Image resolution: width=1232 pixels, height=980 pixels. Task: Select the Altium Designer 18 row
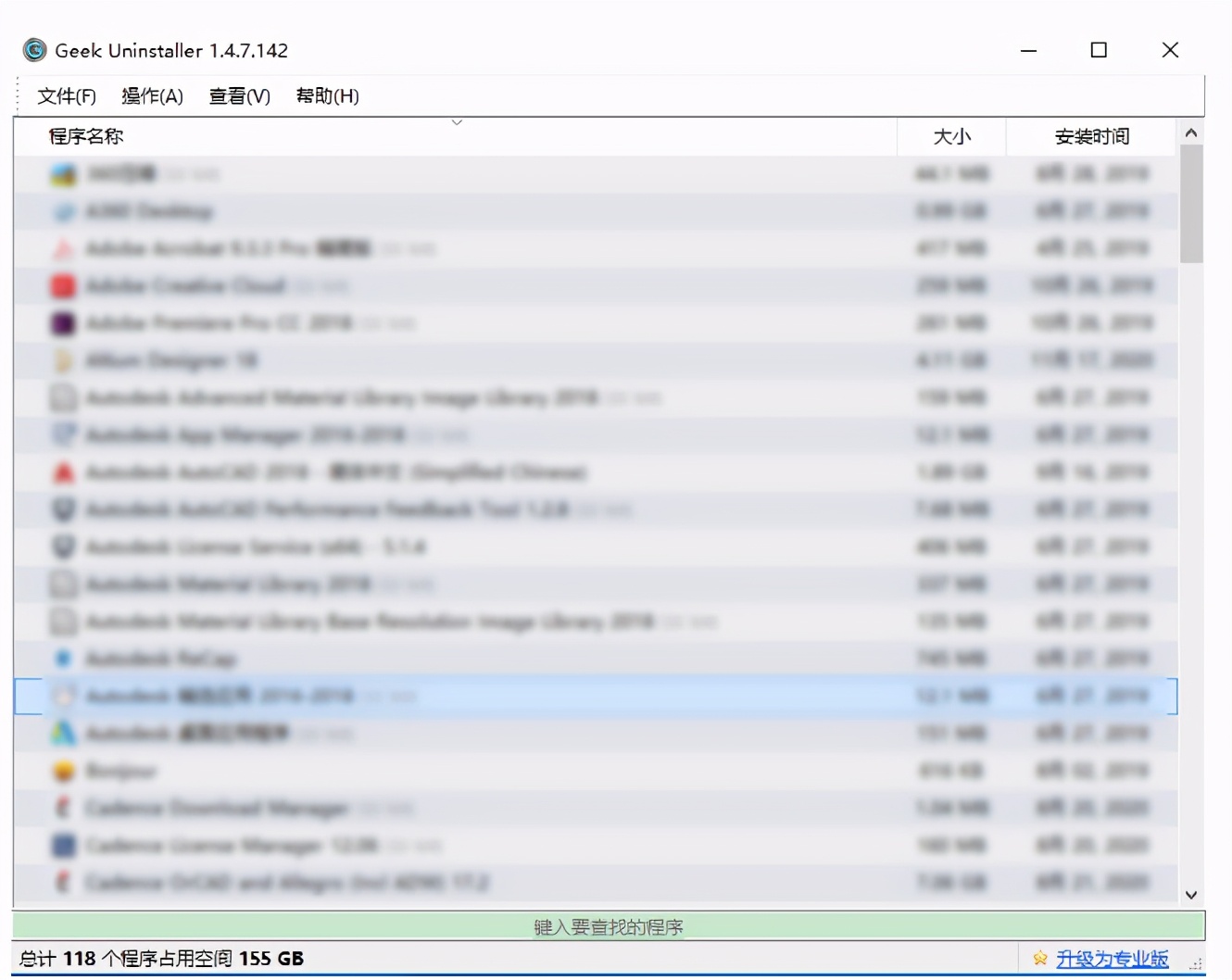[596, 360]
